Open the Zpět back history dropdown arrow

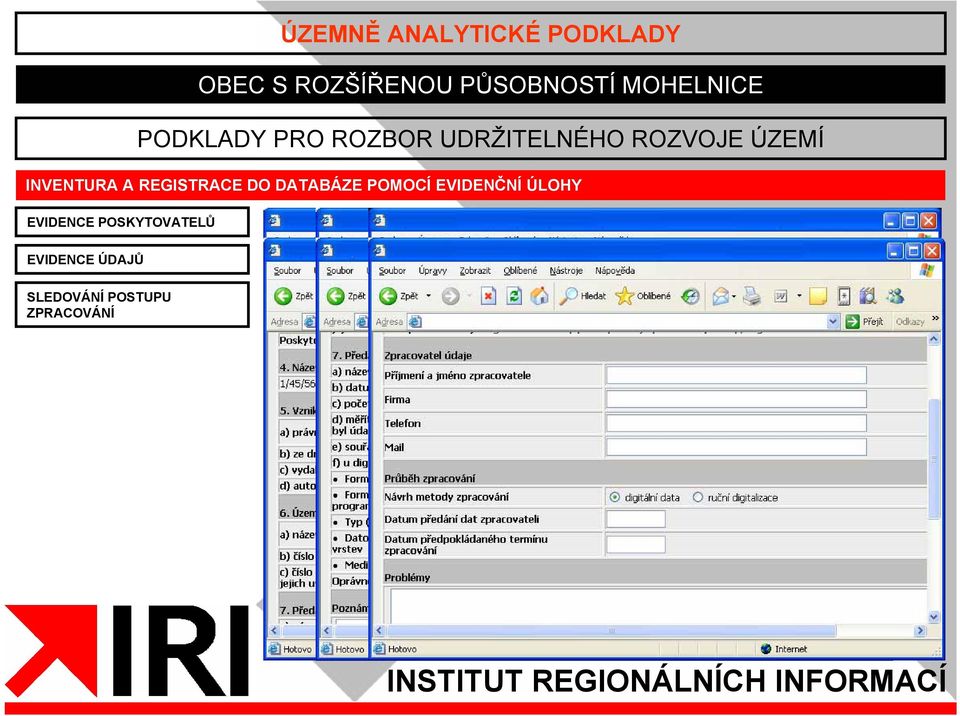click(429, 296)
